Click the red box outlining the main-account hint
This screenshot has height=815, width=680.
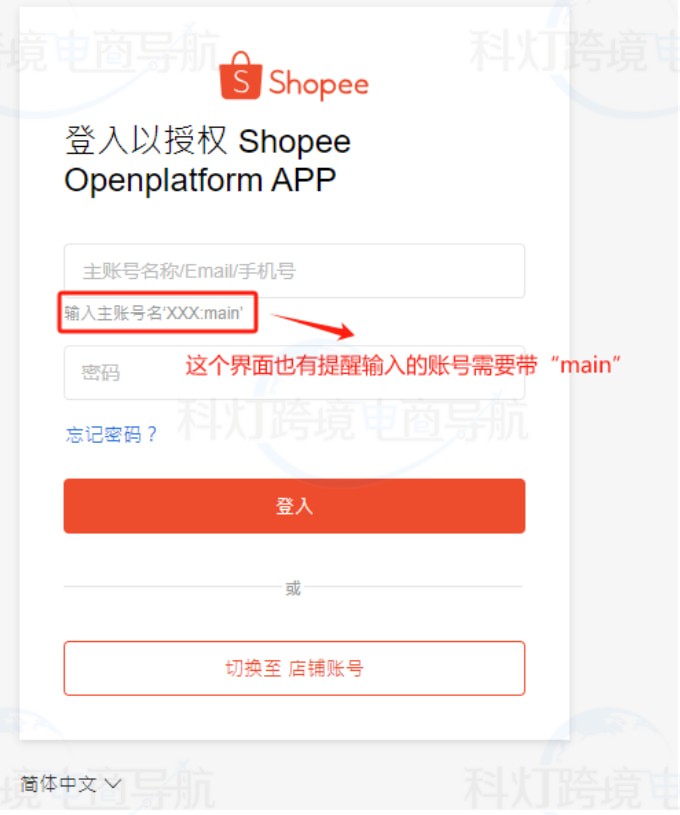pyautogui.click(x=158, y=312)
